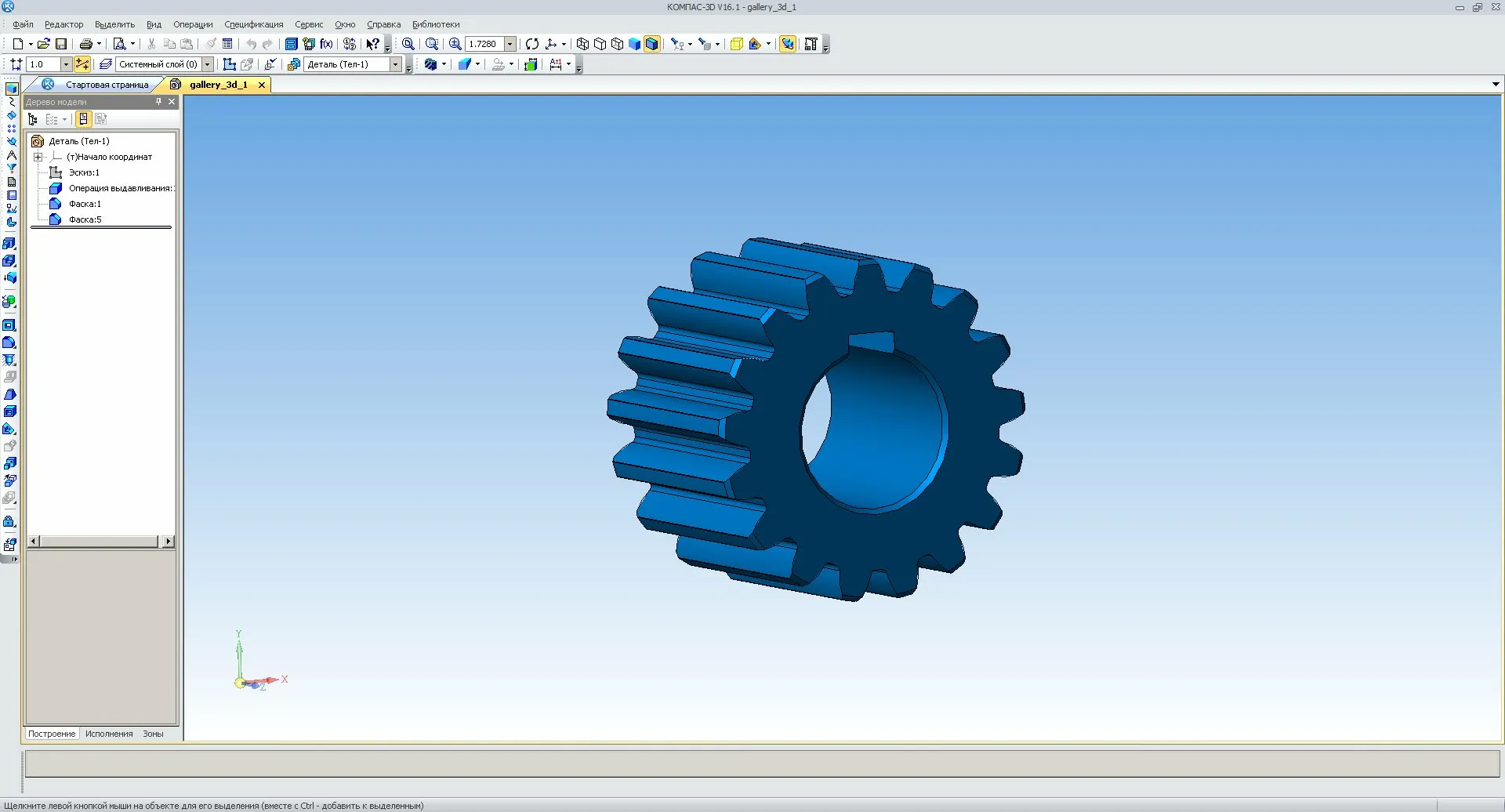Toggle the snap/orthogonal mode button

coord(82,64)
